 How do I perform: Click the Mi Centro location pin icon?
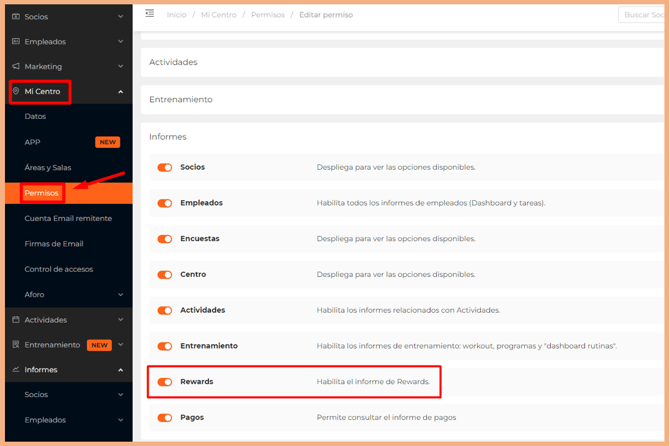16,92
